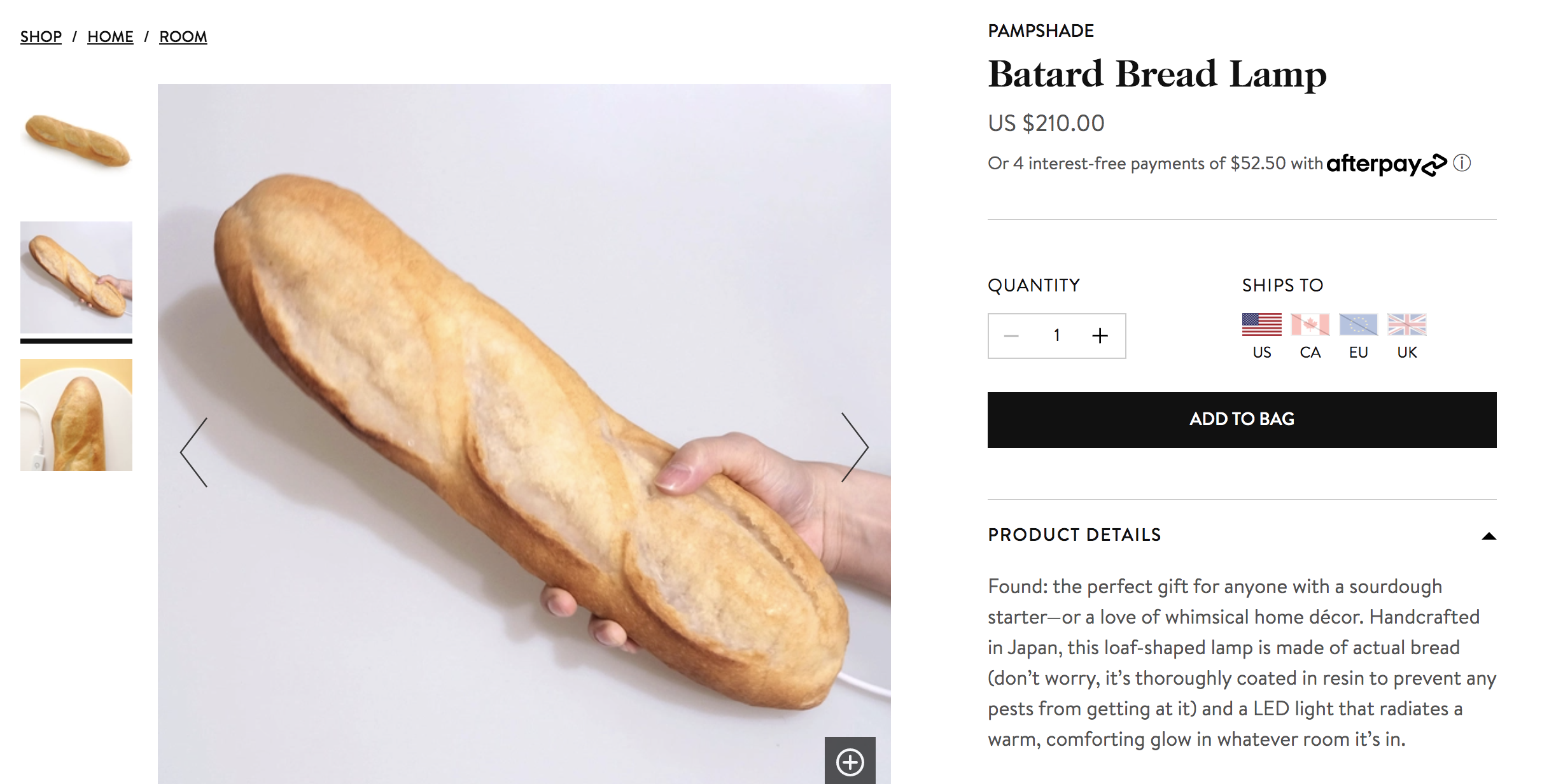View first baguette lamp thumbnail

click(76, 140)
